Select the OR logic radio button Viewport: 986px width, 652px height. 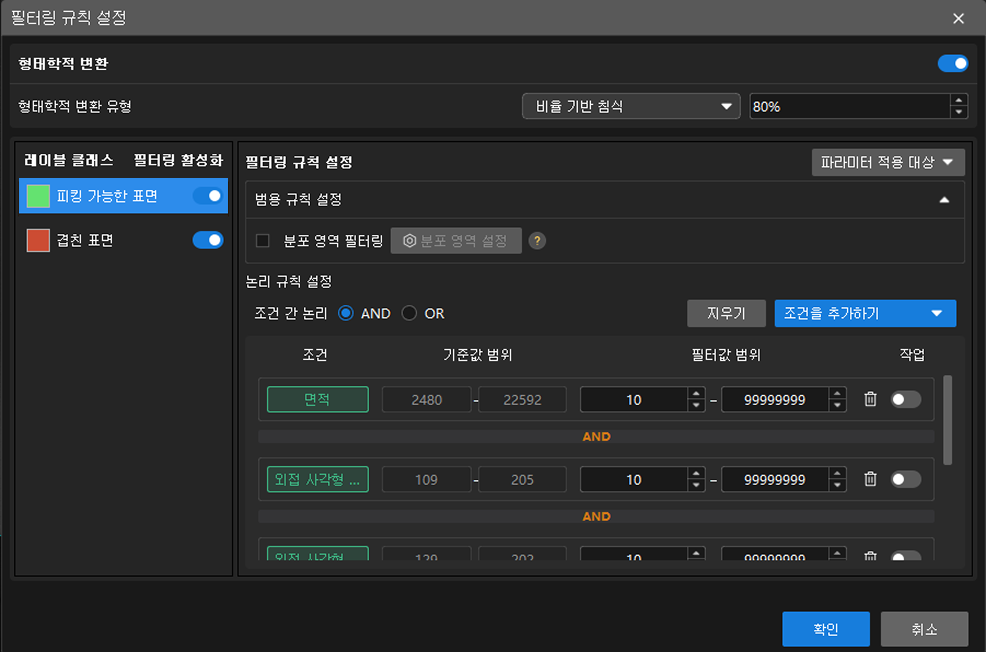(409, 313)
